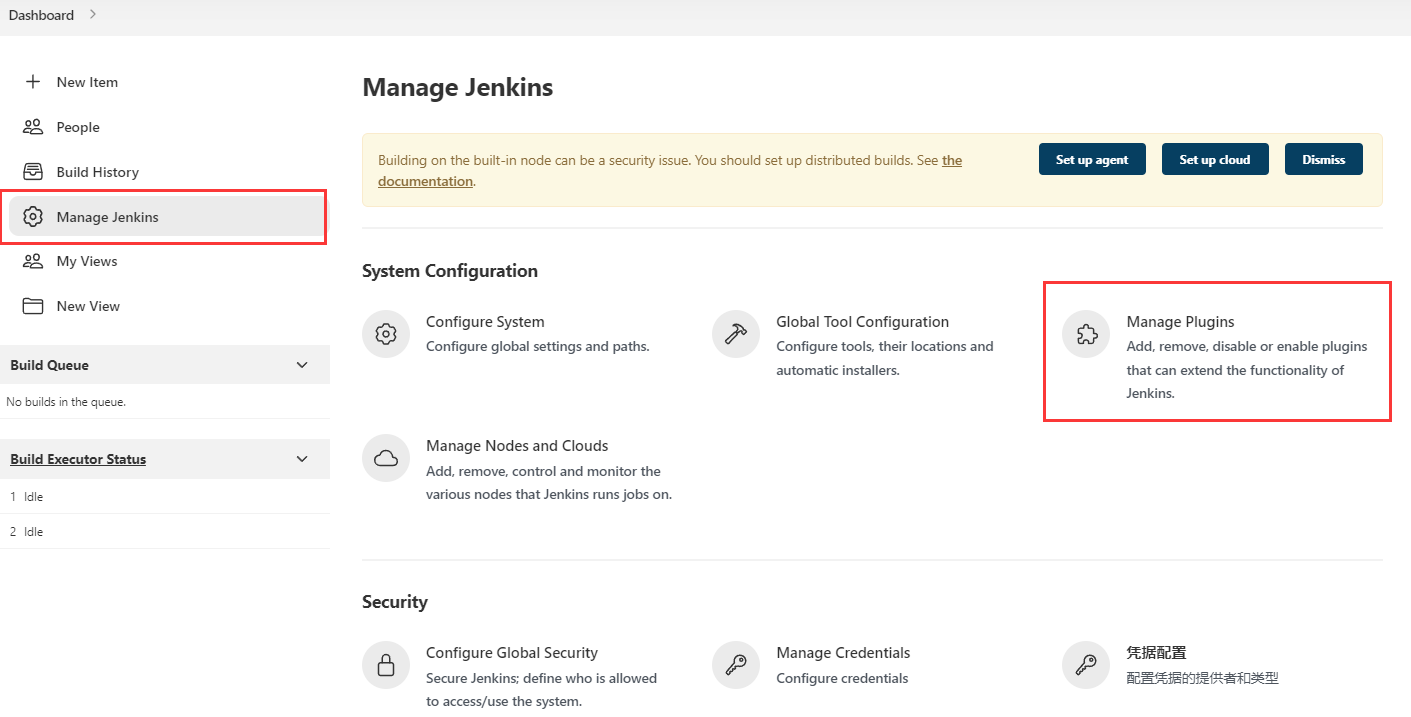
Task: Open My Views in the sidebar
Action: (x=87, y=261)
